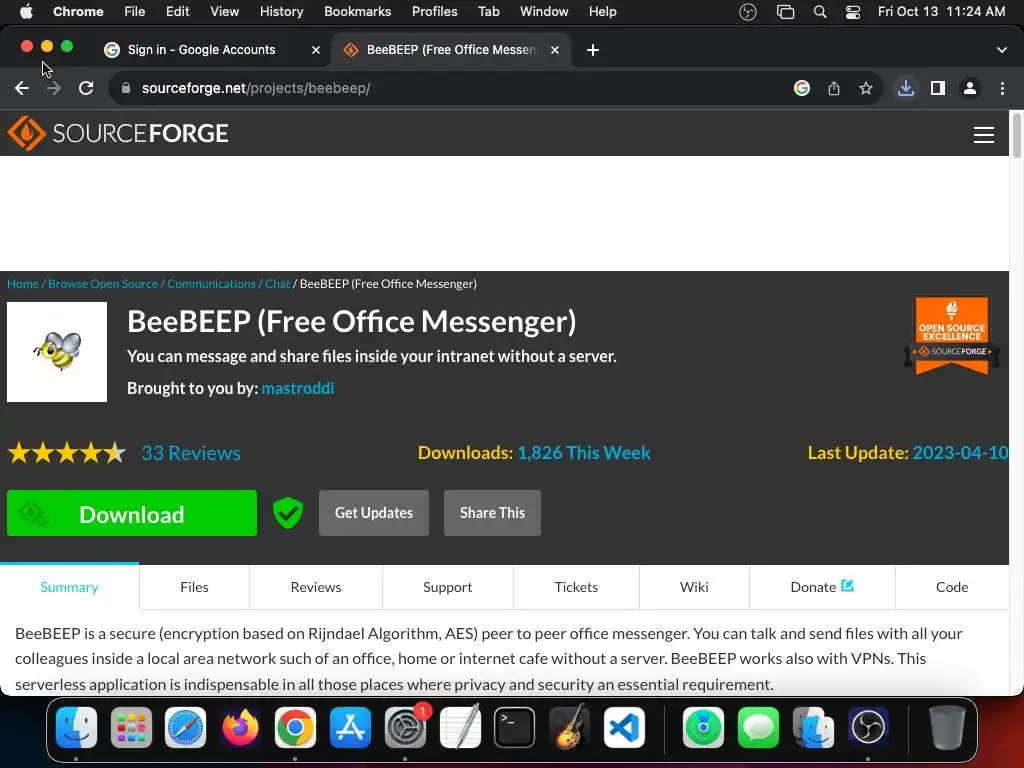Click Browse Open Source breadcrumb
The image size is (1024, 768).
(x=103, y=283)
